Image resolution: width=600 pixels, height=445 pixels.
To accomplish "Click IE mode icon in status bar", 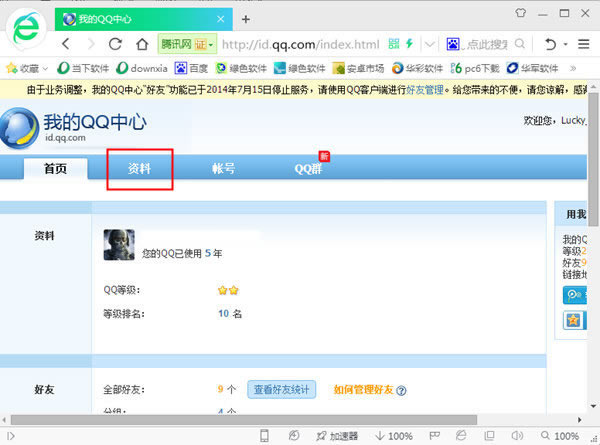I will click(x=461, y=435).
